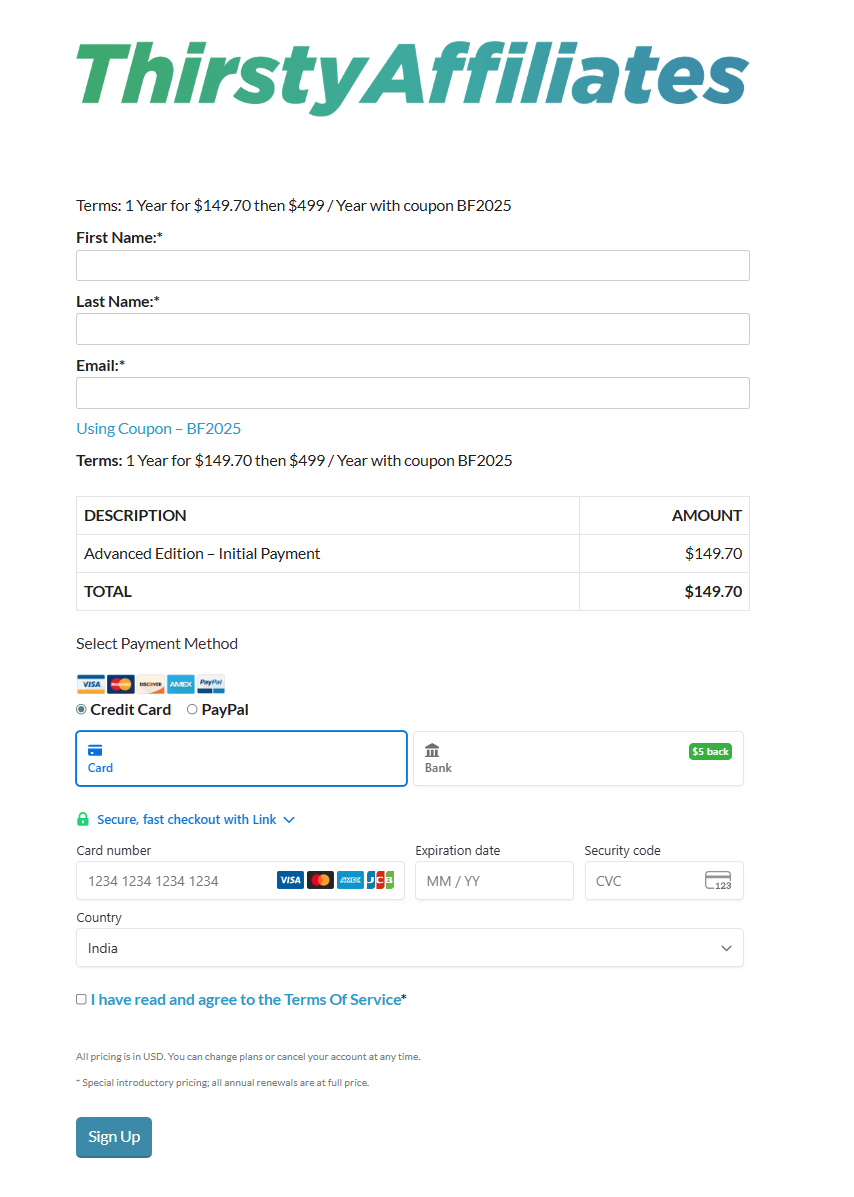Click the Amex icon in card number field
Viewport: 854px width, 1197px height.
[x=350, y=880]
